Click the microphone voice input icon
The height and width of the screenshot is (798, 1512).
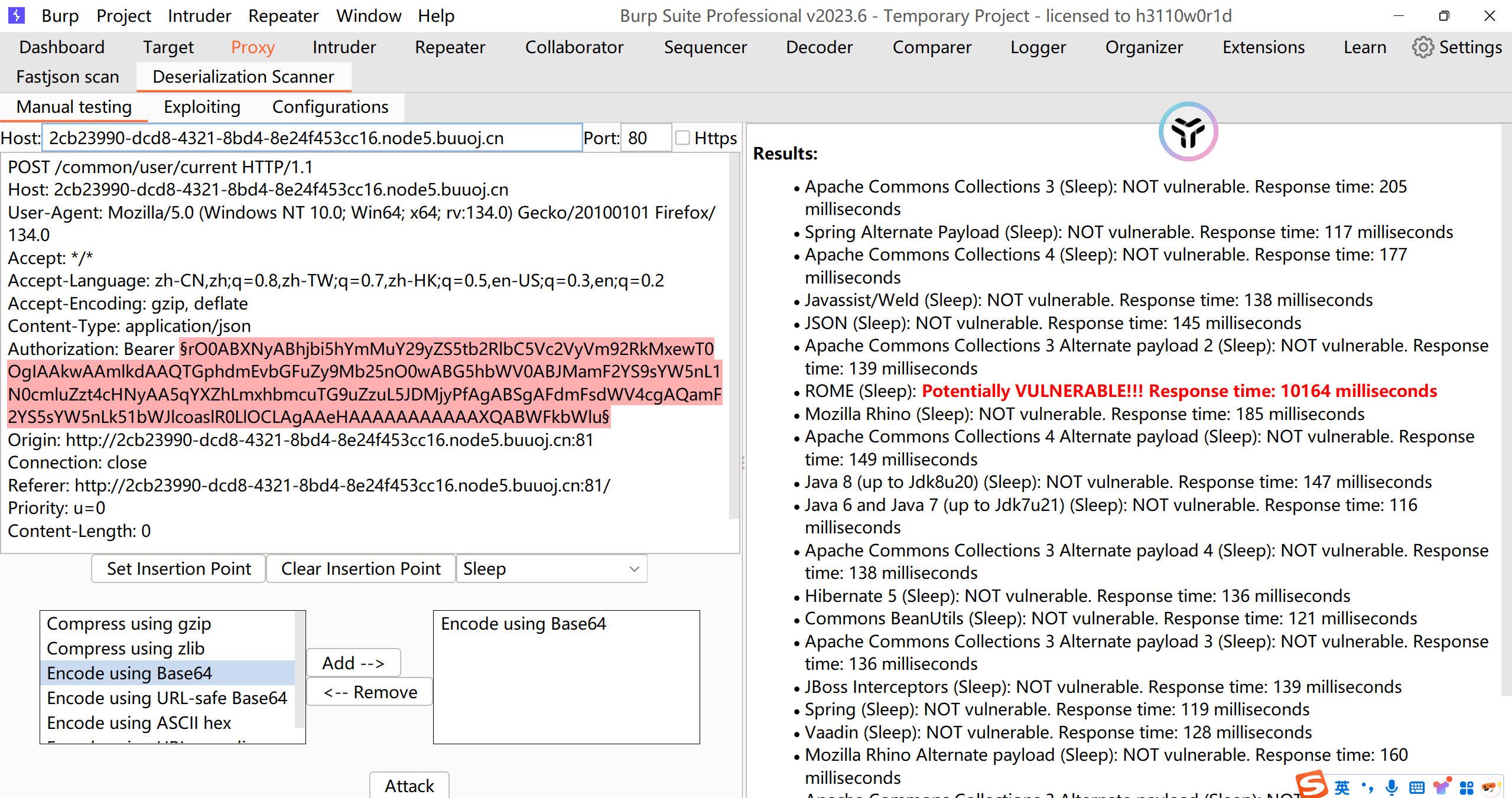[x=1391, y=787]
